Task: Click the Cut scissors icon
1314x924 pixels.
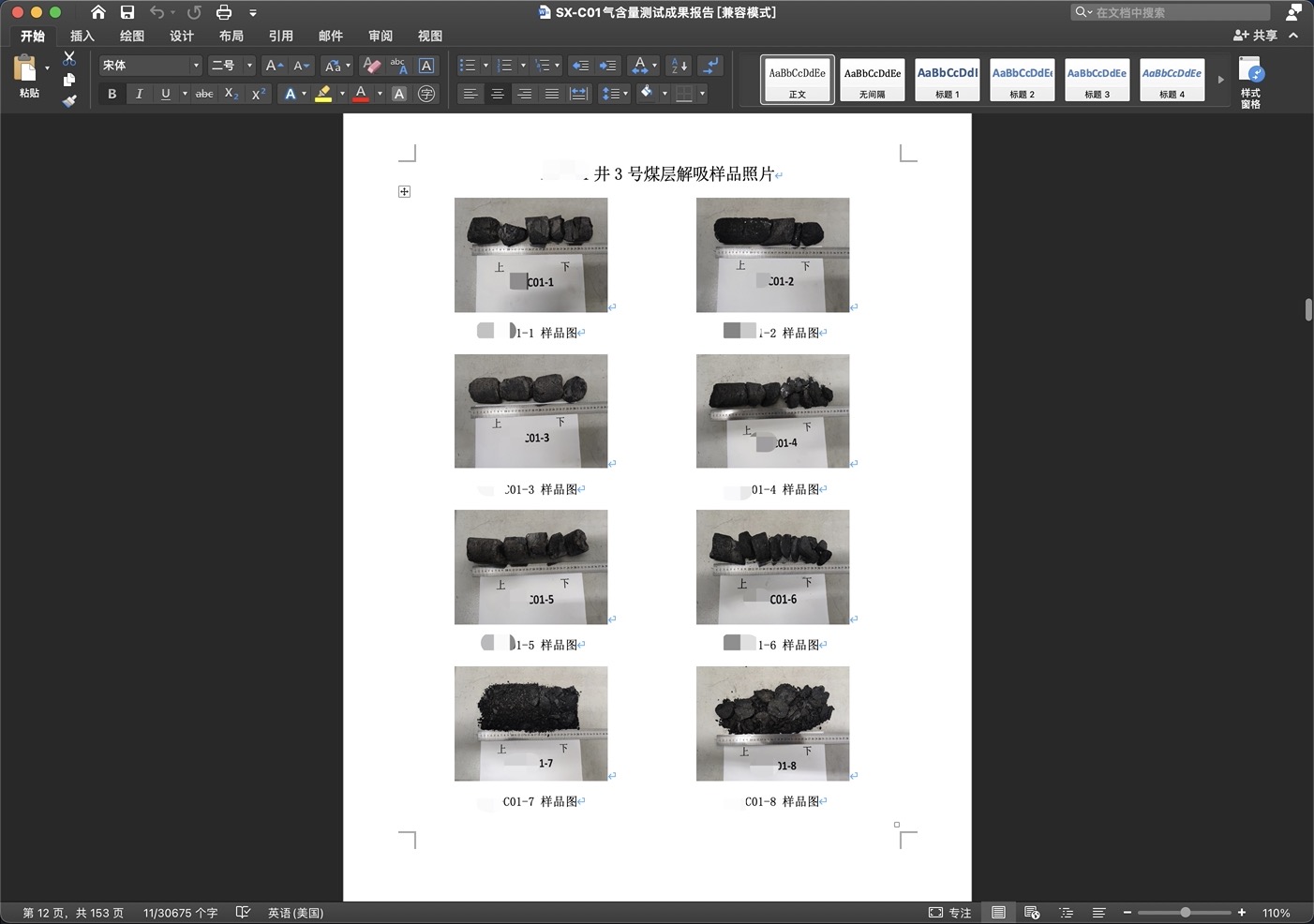Action: 68,58
